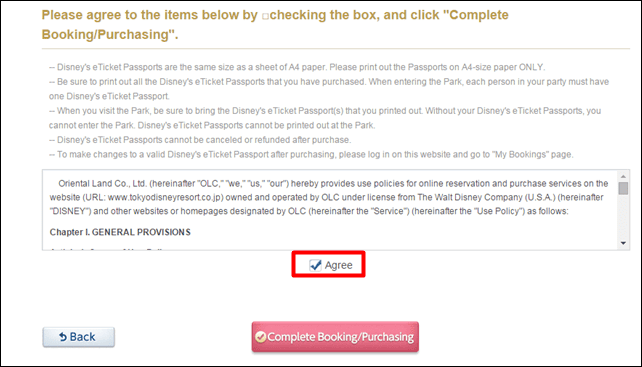This screenshot has width=642, height=367.
Task: Click the return arrow icon on Back
Action: coord(63,337)
